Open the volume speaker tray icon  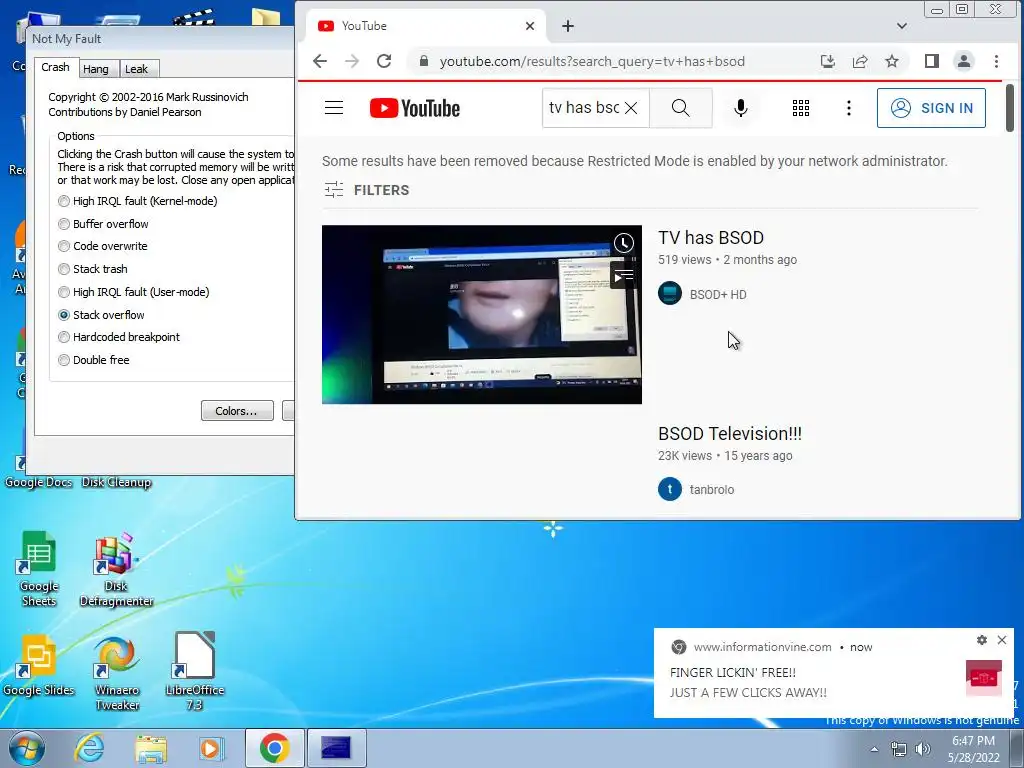point(923,750)
